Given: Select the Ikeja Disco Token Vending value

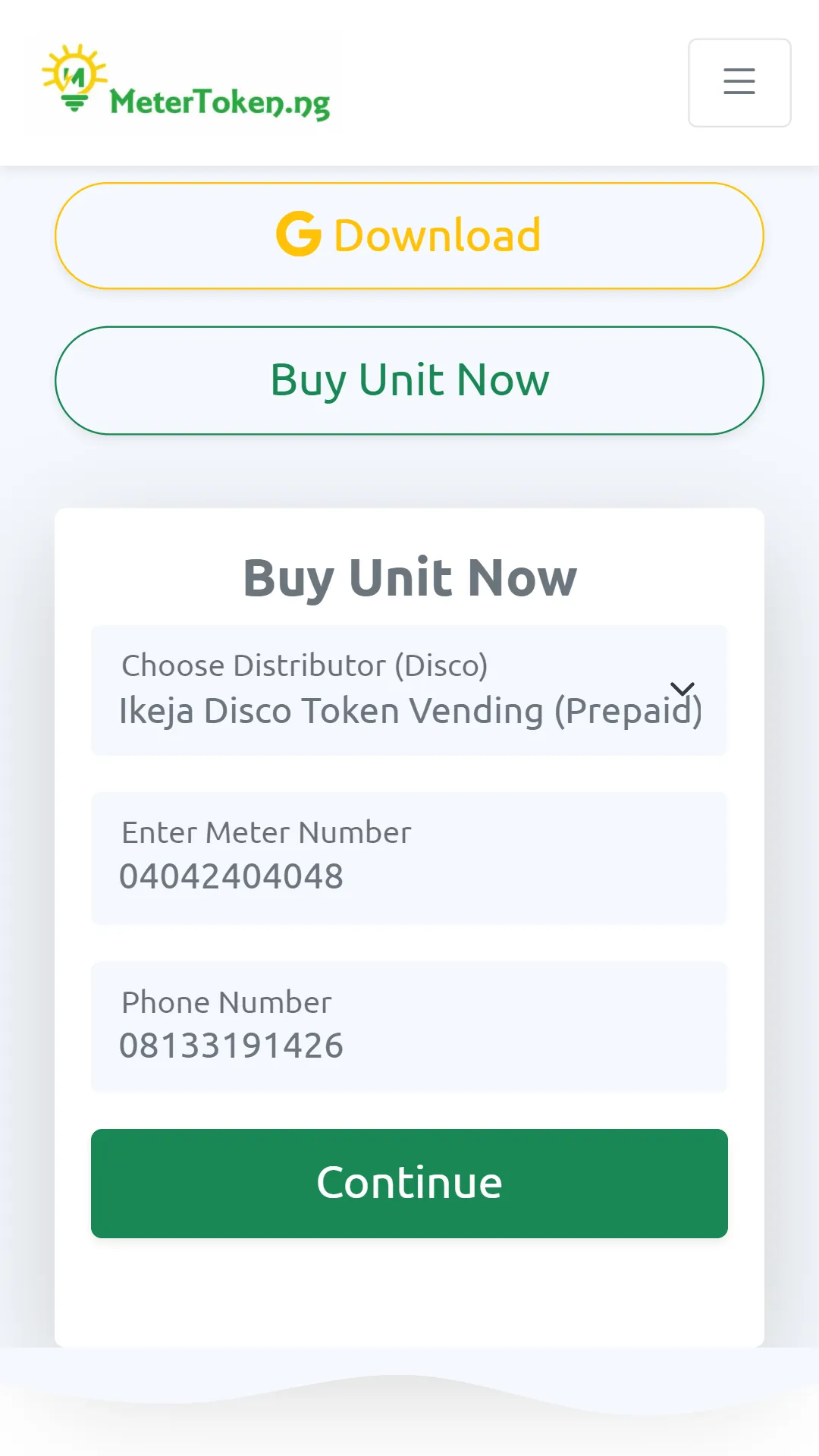Looking at the screenshot, I should [410, 711].
